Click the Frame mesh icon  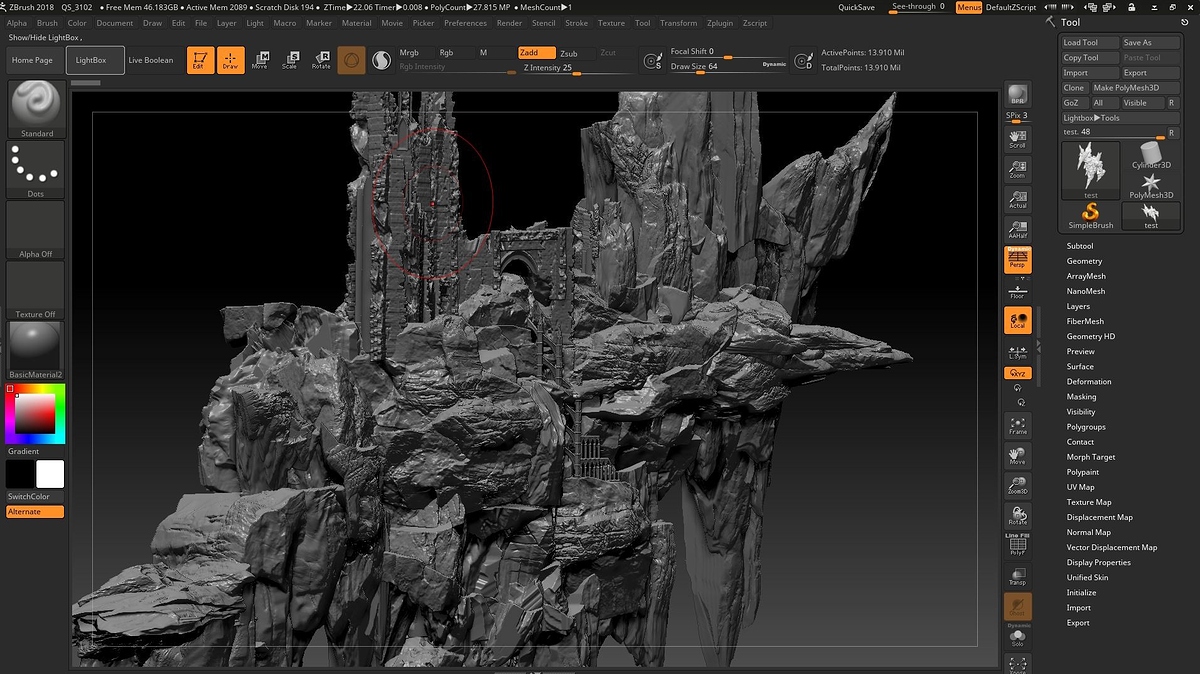click(x=1018, y=425)
